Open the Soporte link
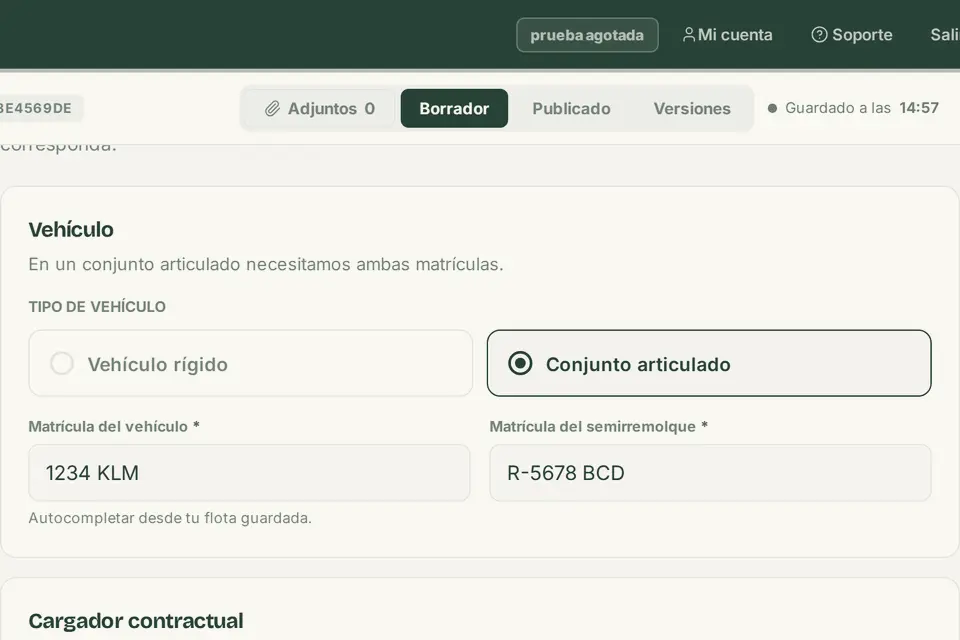Screen dimensions: 960x640 pos(852,35)
